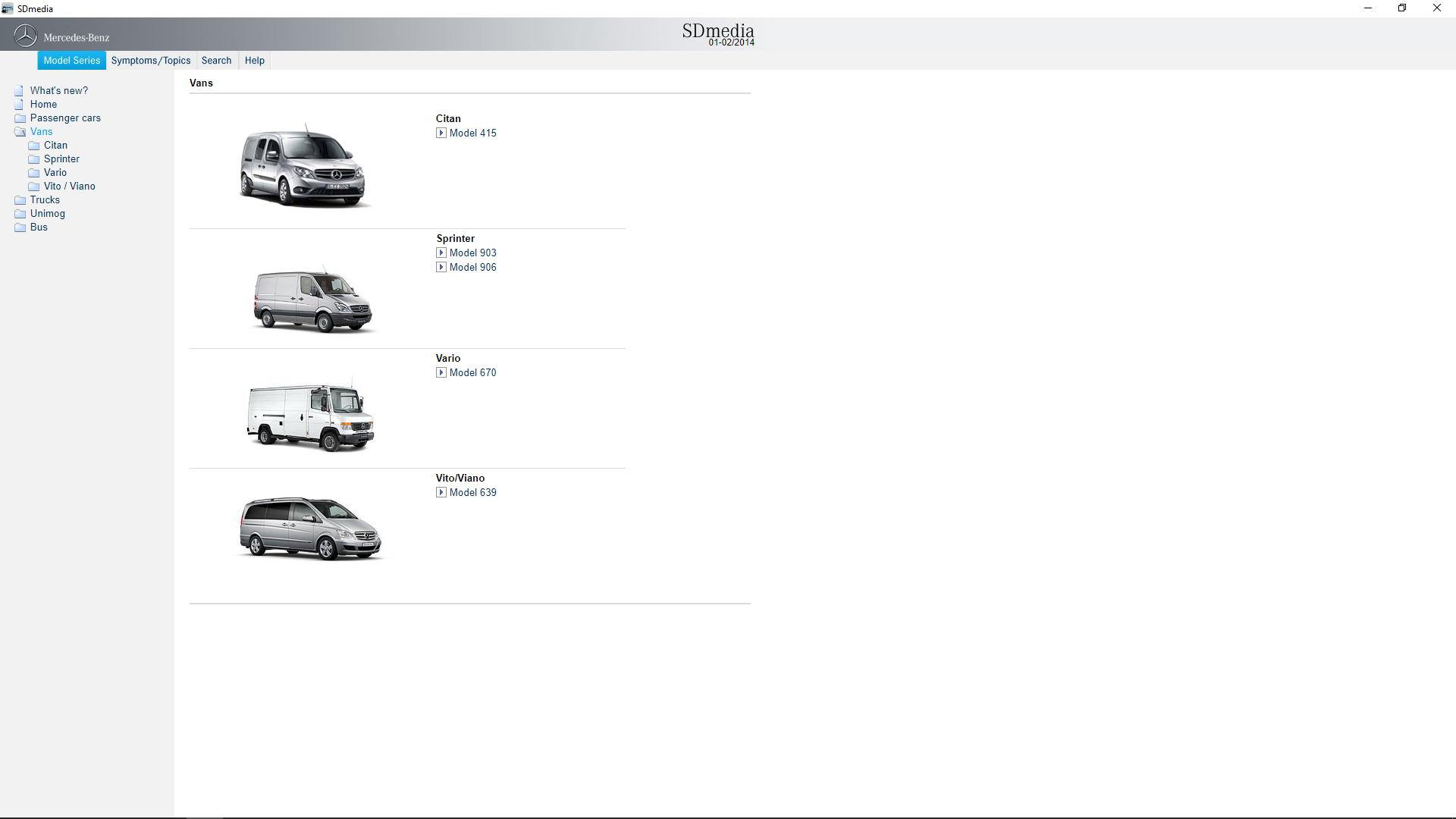Click arrow icon beside Model 415
The width and height of the screenshot is (1456, 819).
pos(441,133)
